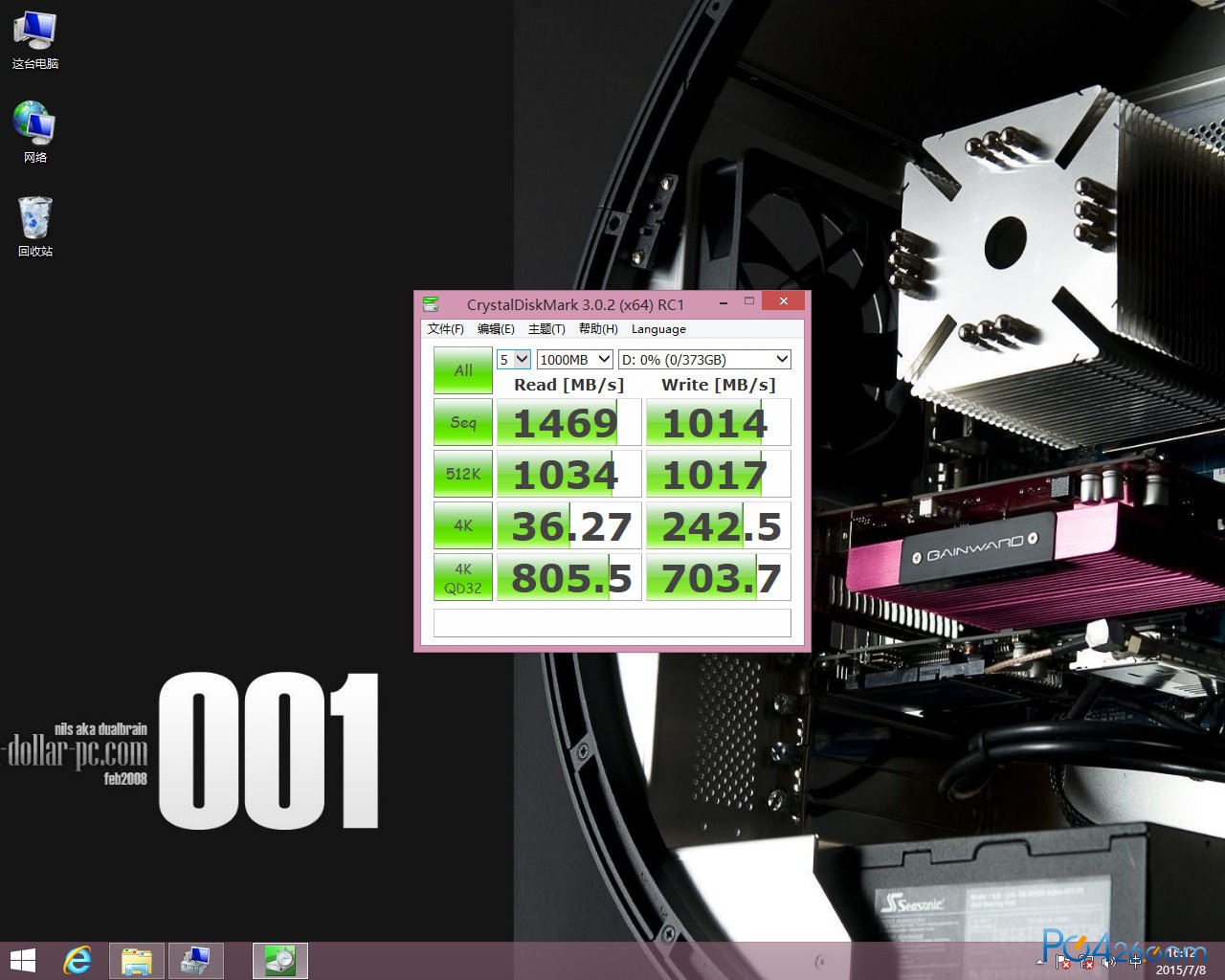
Task: Maximize the CrystalDiskMark window
Action: coord(749,301)
